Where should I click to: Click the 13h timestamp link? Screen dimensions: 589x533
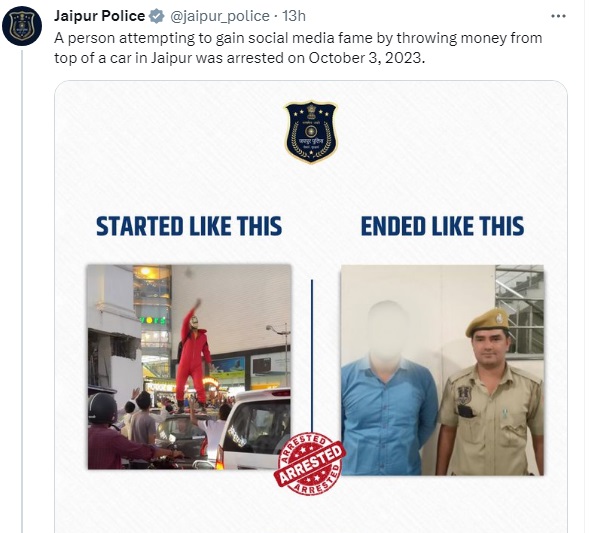tap(294, 16)
